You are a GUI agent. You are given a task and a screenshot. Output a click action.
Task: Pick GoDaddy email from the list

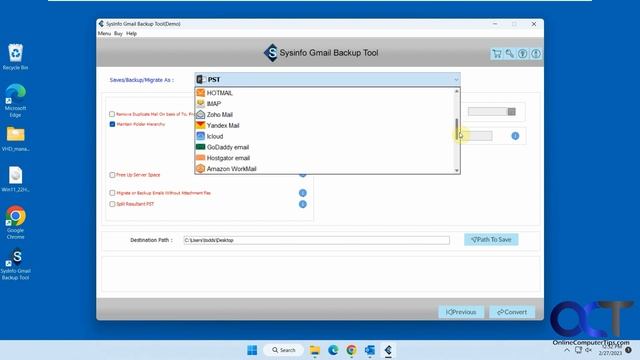[x=324, y=147]
